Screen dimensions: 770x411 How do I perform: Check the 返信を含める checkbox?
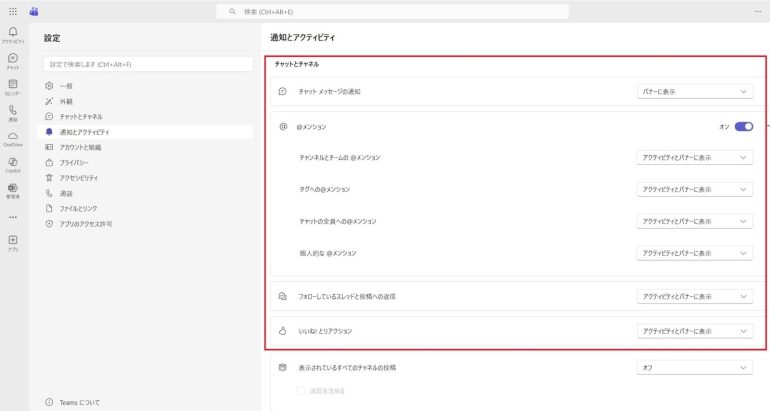[302, 390]
